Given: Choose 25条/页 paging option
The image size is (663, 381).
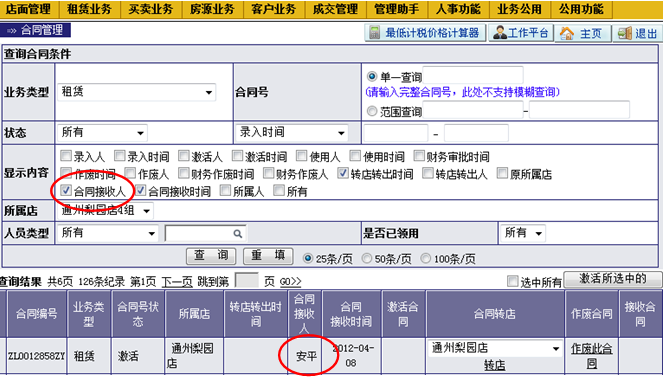Looking at the screenshot, I should point(308,258).
